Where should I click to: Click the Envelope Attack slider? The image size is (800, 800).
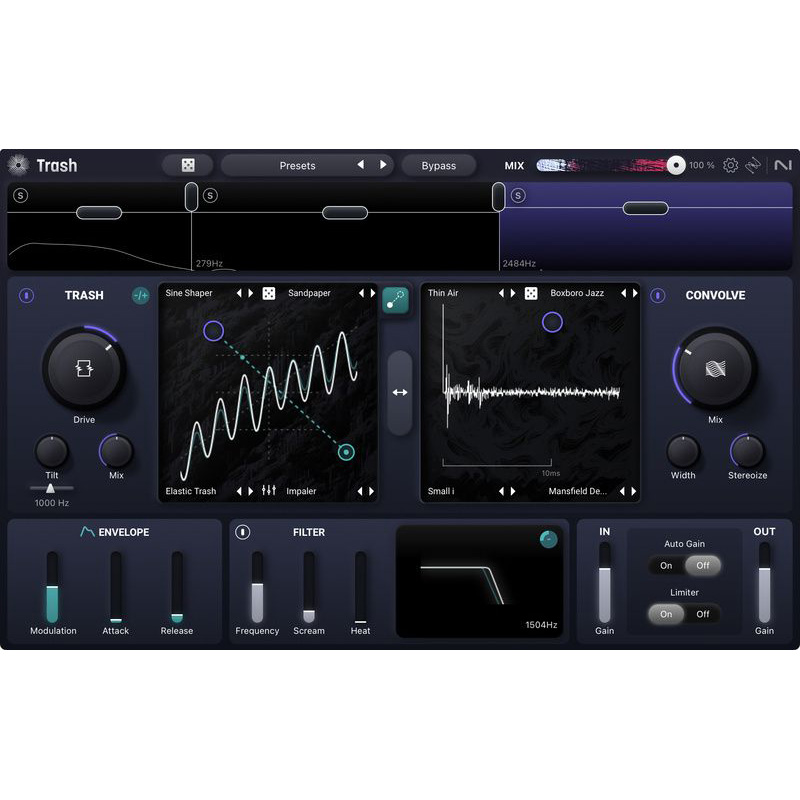pos(116,587)
